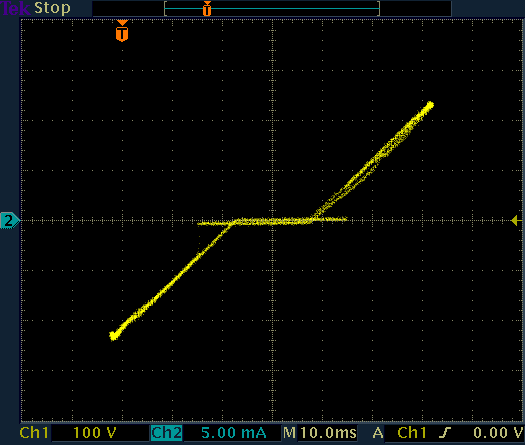Click the M timebase label
525x445 pixels.
click(289, 433)
